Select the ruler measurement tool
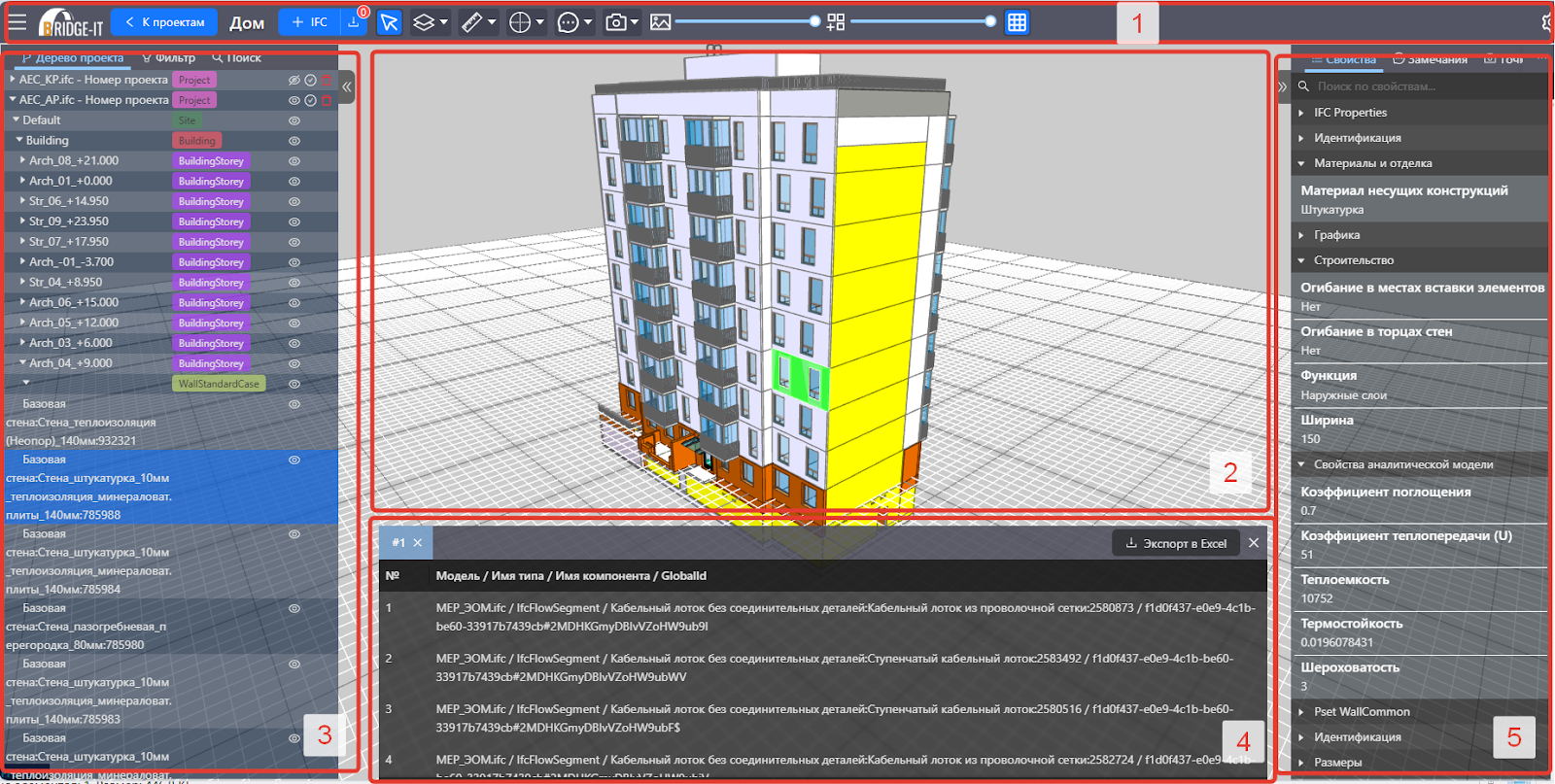The width and height of the screenshot is (1555, 784). pos(477,22)
